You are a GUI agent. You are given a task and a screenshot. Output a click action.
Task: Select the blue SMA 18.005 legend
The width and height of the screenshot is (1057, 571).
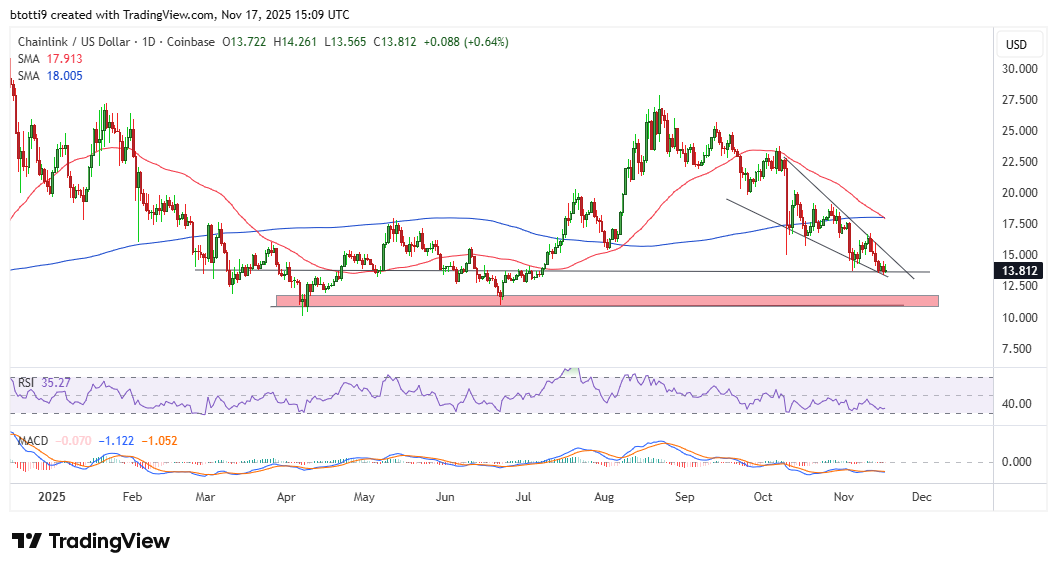pyautogui.click(x=41, y=74)
